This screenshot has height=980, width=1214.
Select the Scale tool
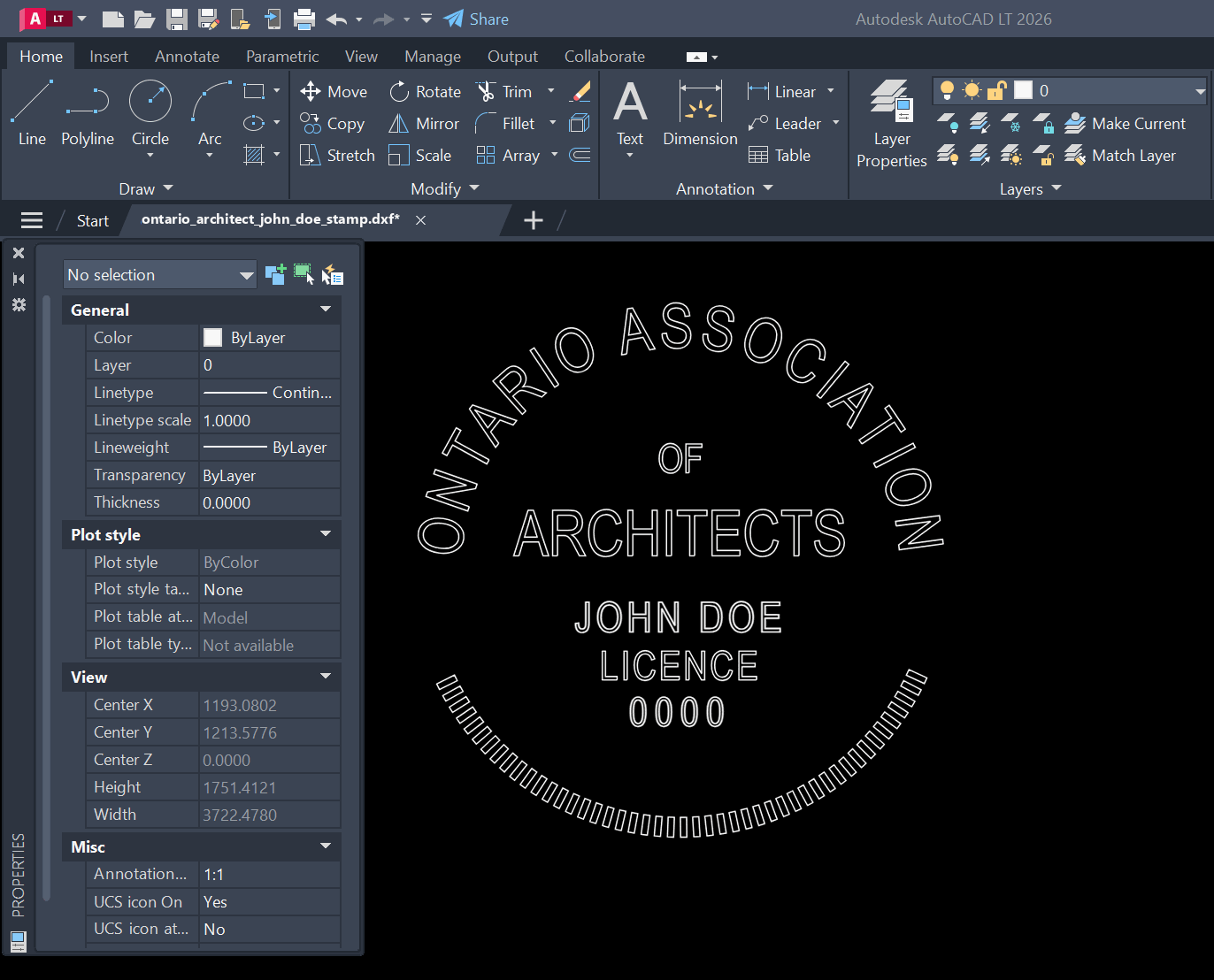(420, 156)
